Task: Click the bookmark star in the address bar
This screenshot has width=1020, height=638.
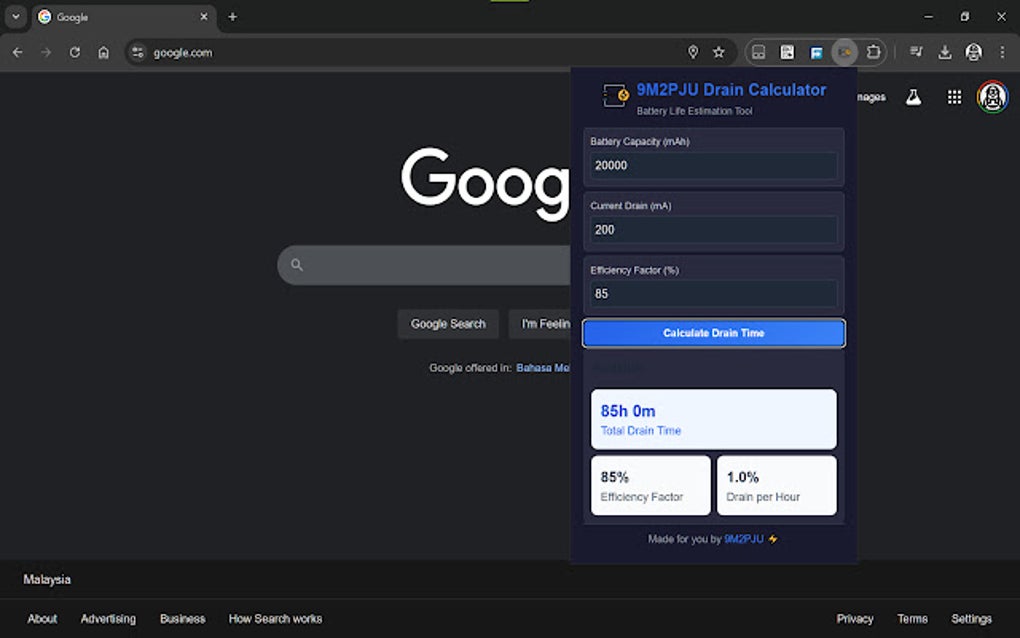Action: coord(718,51)
